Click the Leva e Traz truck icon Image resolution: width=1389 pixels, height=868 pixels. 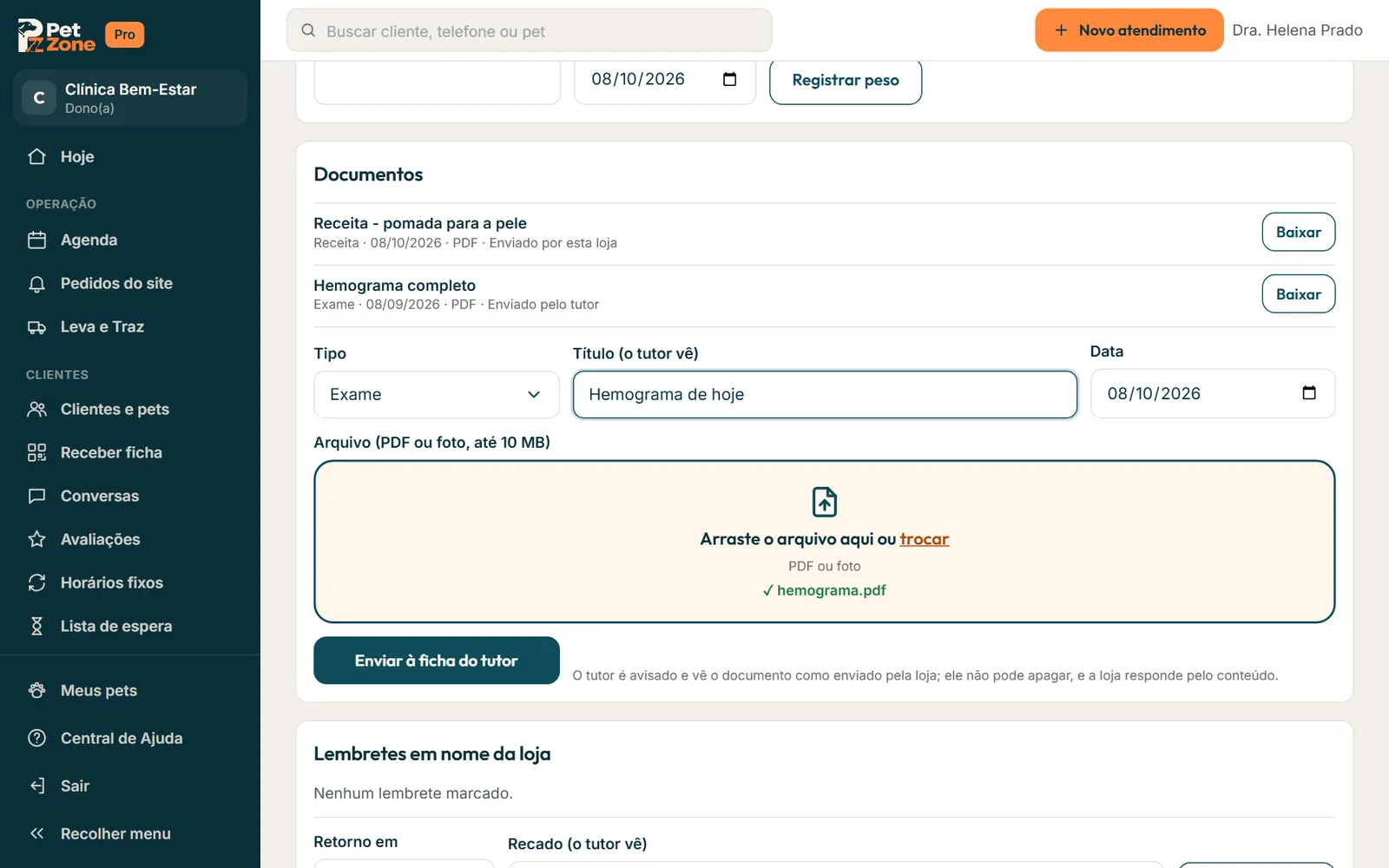36,327
